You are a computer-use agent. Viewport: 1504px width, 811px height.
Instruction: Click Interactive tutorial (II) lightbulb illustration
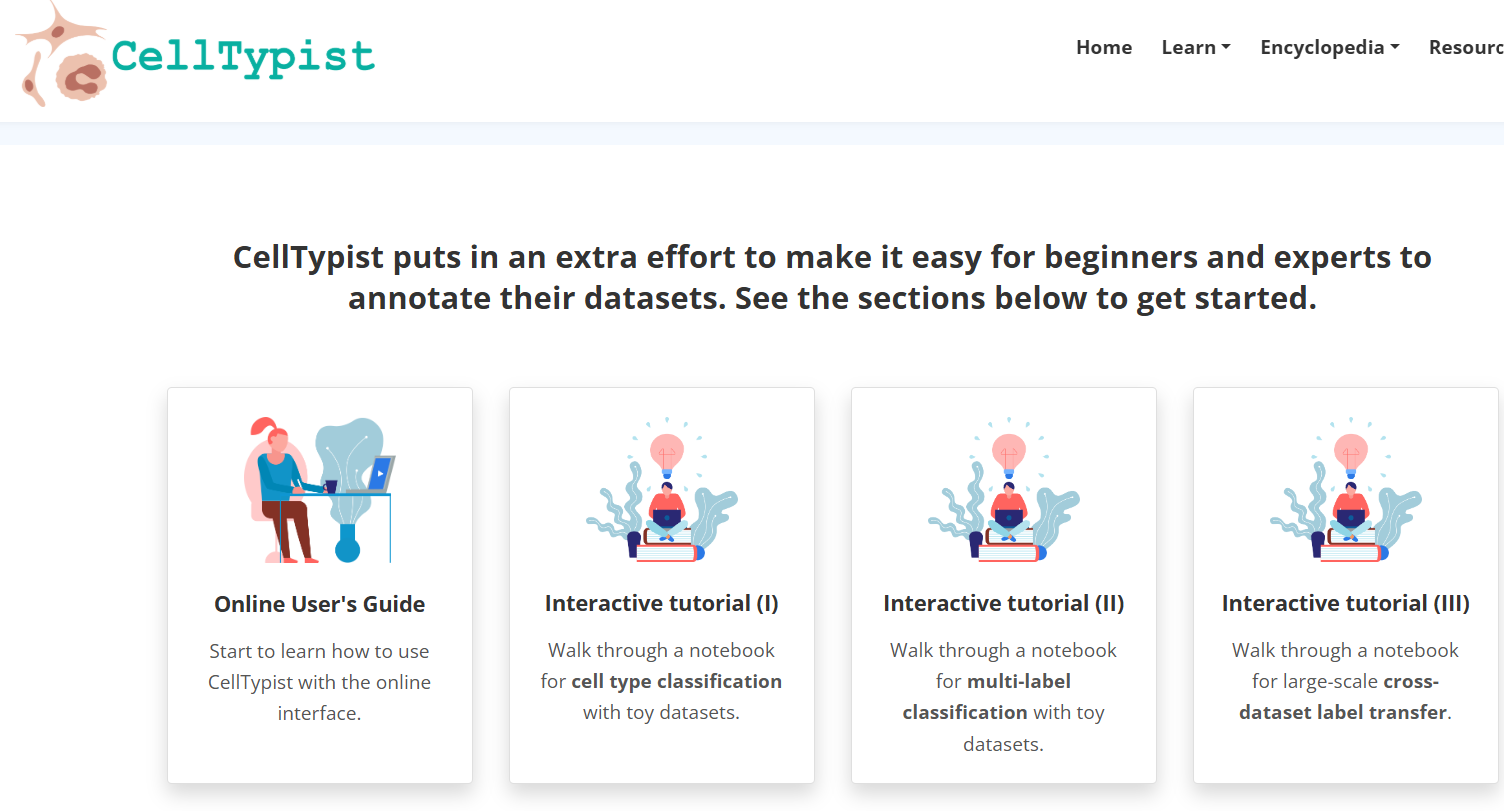point(1004,490)
